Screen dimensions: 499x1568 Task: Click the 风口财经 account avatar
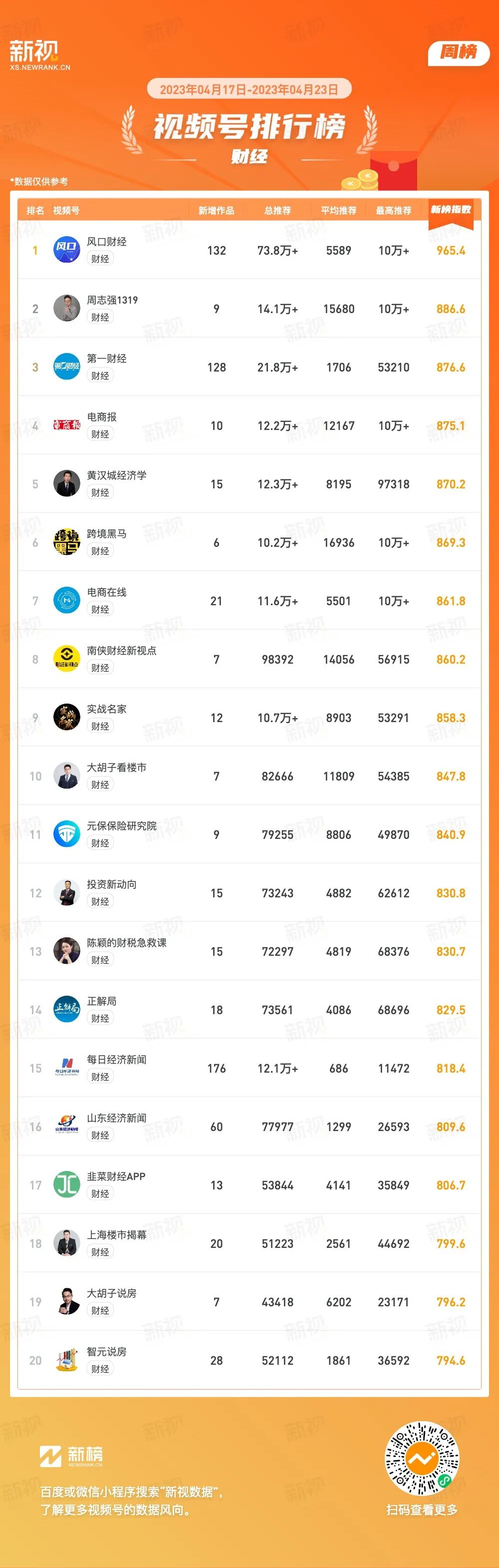pos(67,250)
